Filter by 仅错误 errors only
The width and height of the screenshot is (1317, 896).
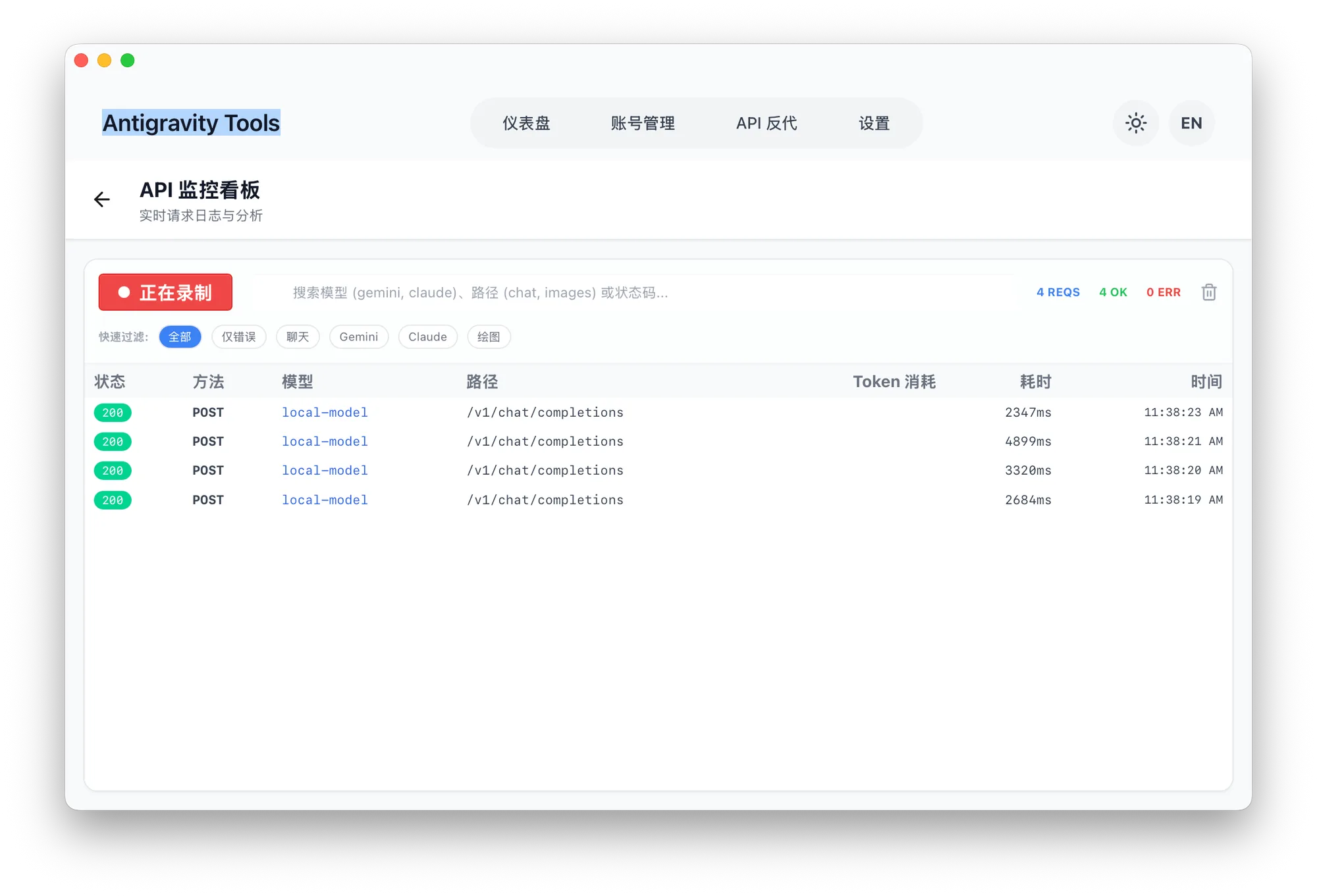click(238, 337)
